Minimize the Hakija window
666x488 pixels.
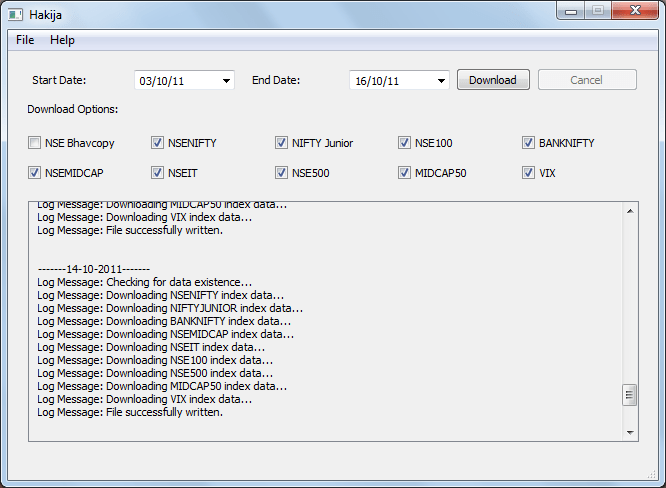pyautogui.click(x=571, y=11)
